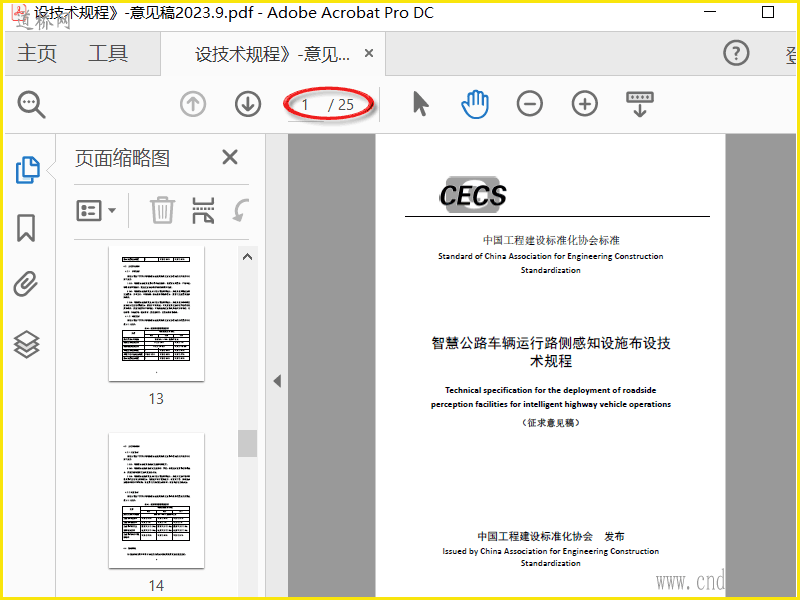Click the '/ 25' total page count
Screen dimensions: 800x600
coord(341,105)
